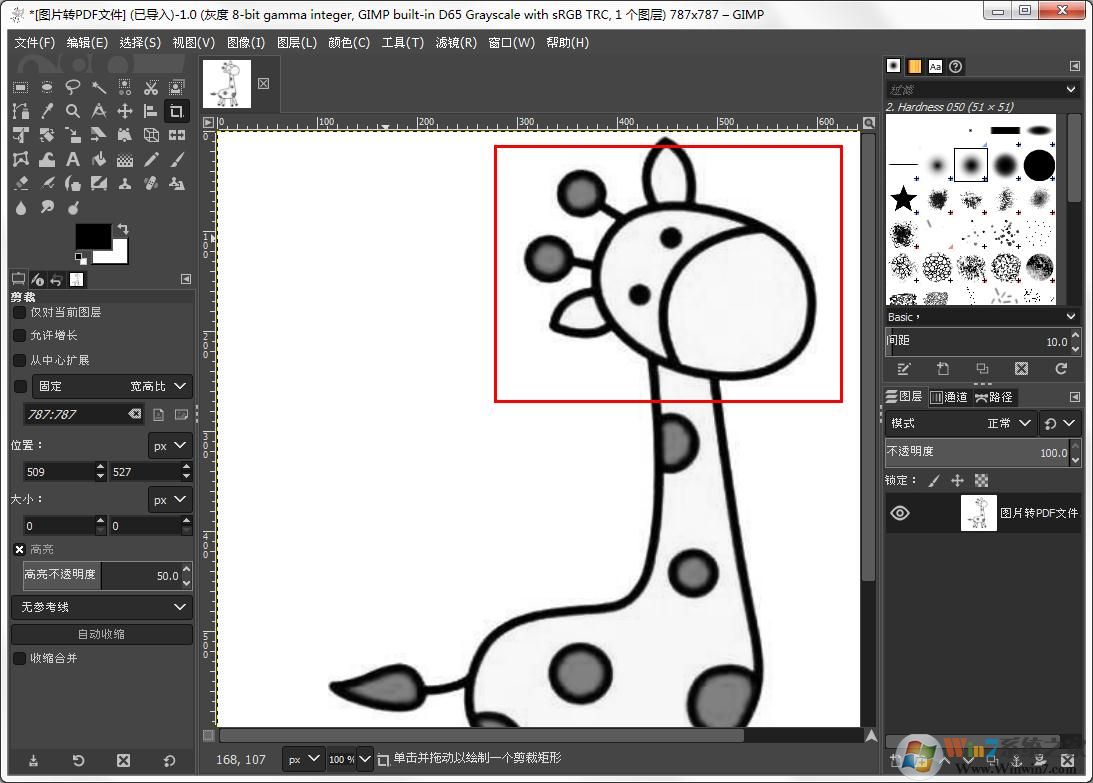
Task: Click the black foreground color swatch
Action: coord(92,236)
